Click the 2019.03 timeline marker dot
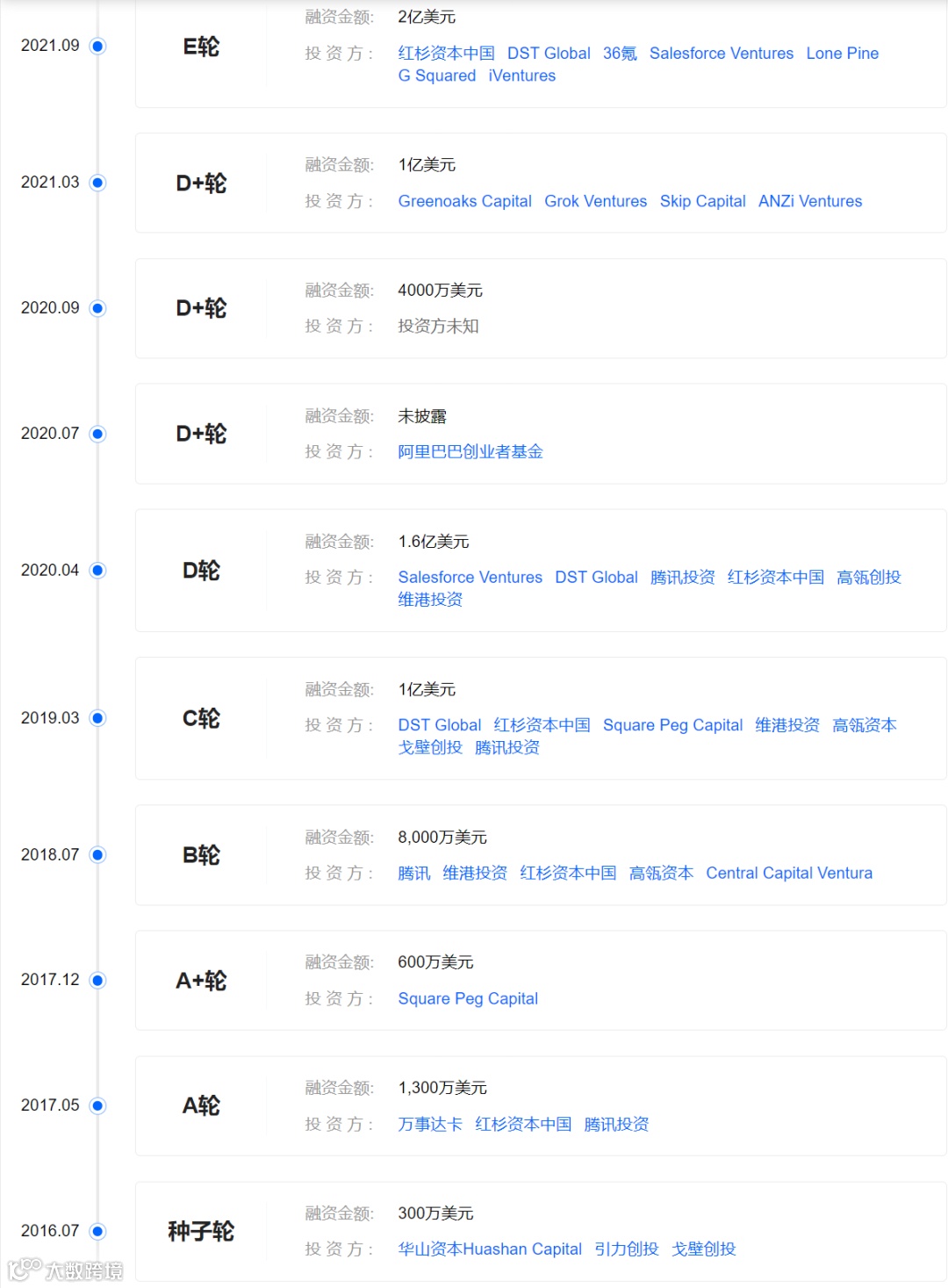This screenshot has width=948, height=1288. coord(98,718)
